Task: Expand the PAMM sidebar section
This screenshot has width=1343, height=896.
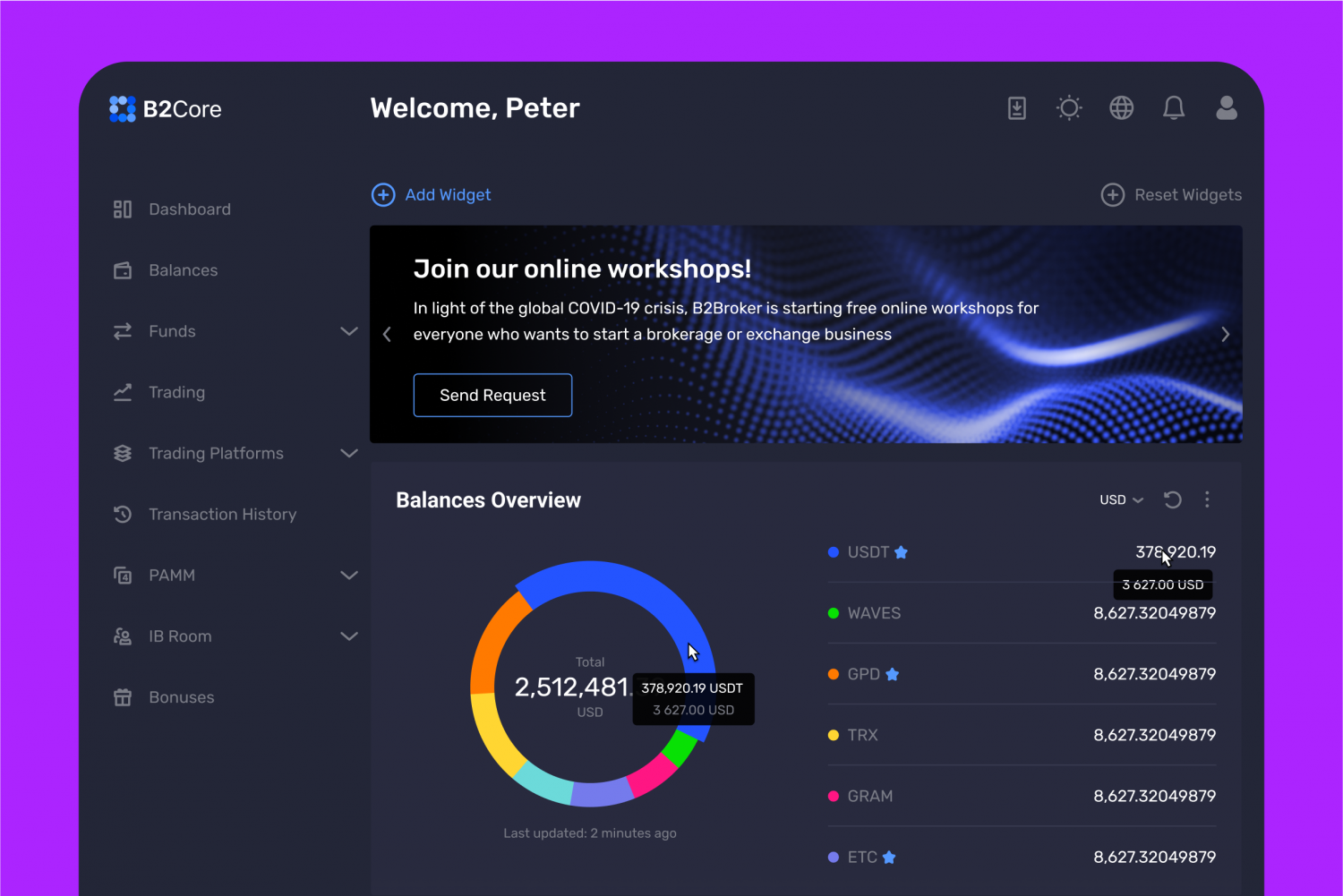Action: 348,576
